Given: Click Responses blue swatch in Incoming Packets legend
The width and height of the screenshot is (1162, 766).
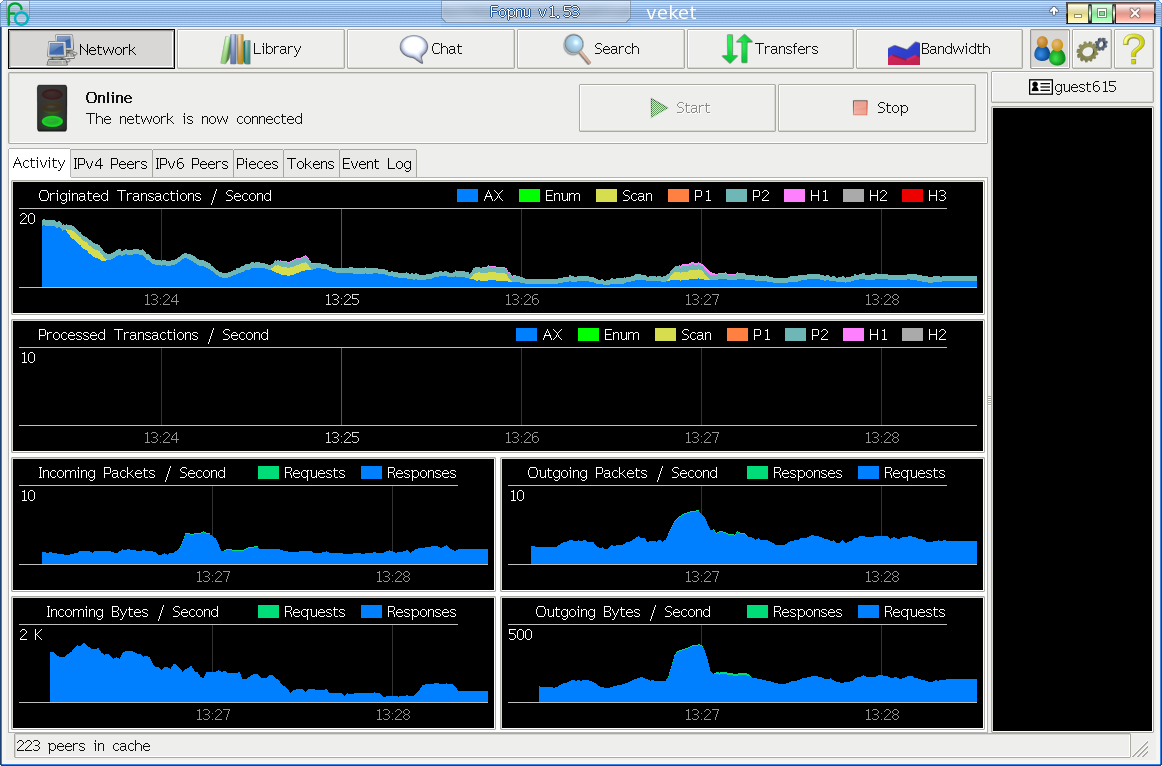Looking at the screenshot, I should (371, 473).
